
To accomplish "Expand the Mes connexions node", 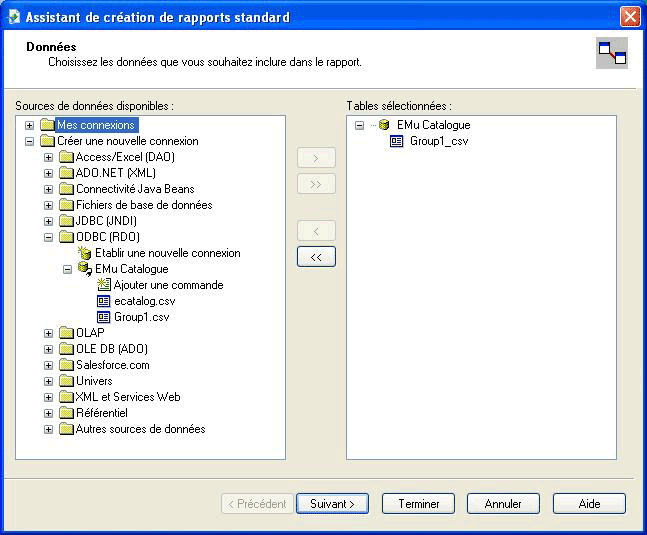I will [x=30, y=125].
